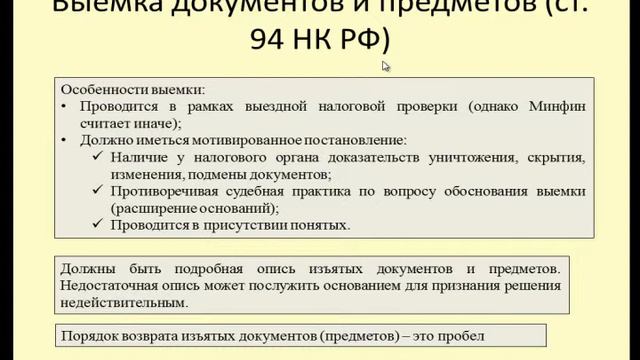Click the line "Недостаточная опись может послужить основанием"
Screen dimensions: 640x360
231,286
